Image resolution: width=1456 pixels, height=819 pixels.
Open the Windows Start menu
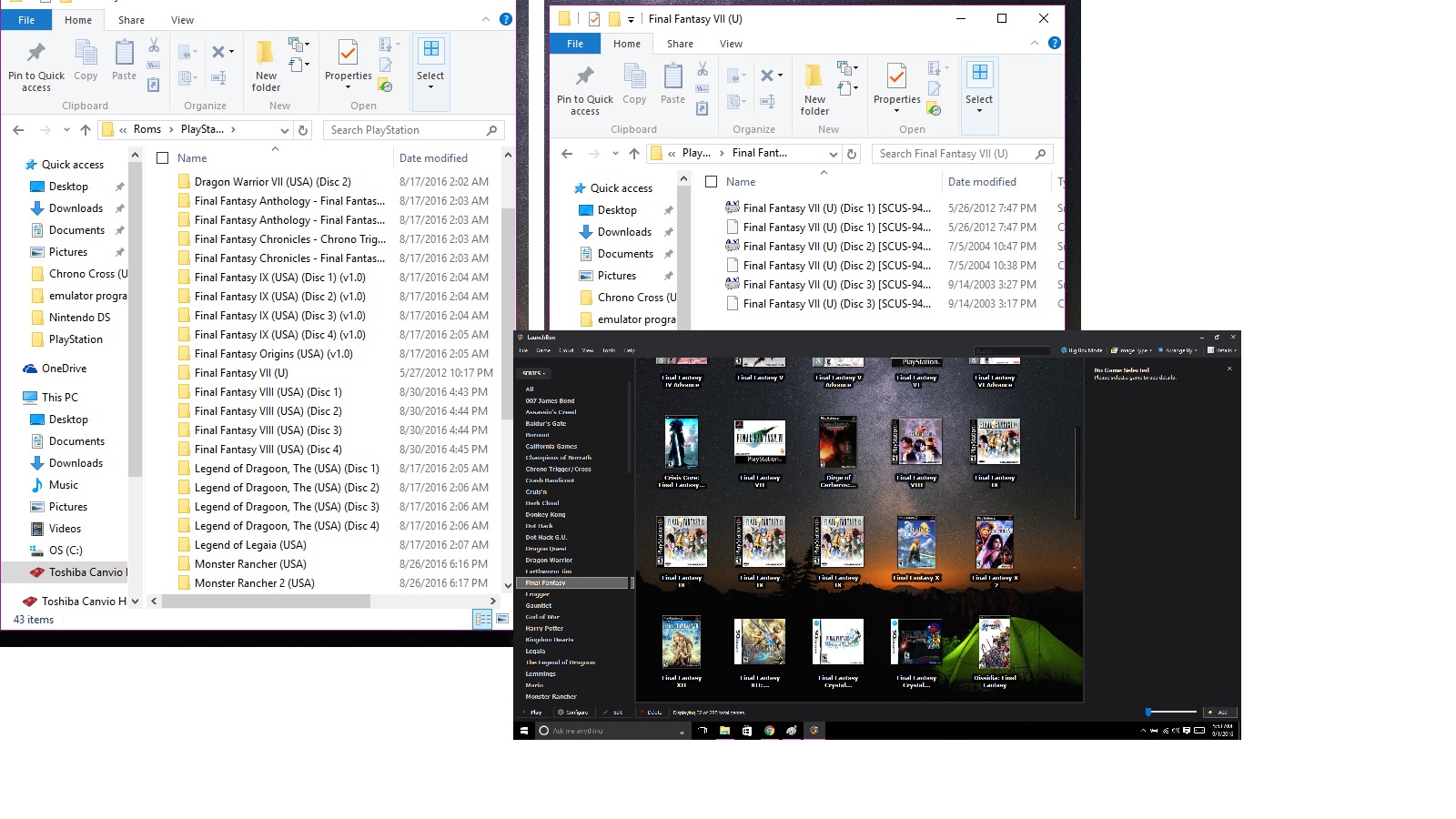pyautogui.click(x=523, y=731)
